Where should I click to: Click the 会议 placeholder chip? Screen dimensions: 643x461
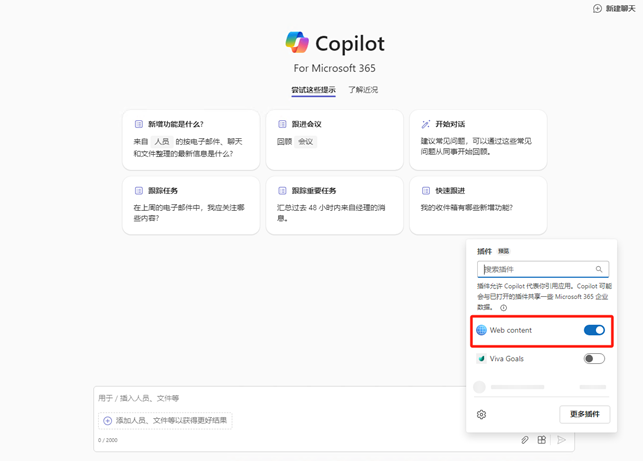[x=306, y=141]
